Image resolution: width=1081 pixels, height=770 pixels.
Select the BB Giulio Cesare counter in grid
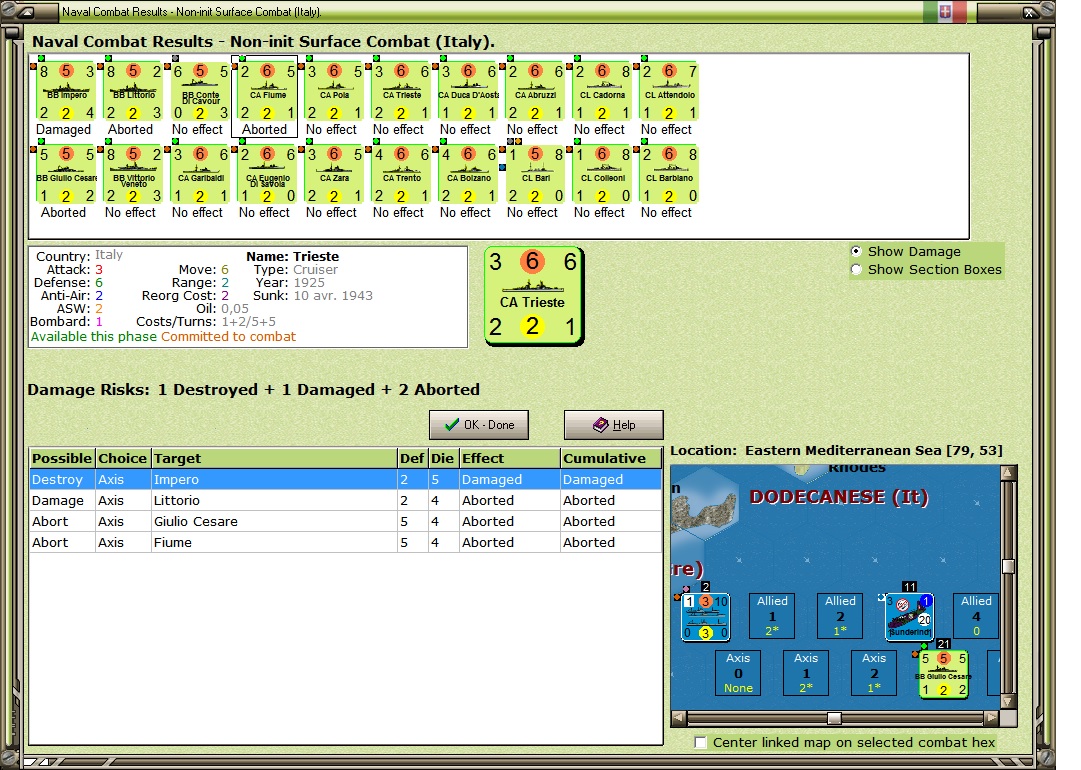[66, 174]
